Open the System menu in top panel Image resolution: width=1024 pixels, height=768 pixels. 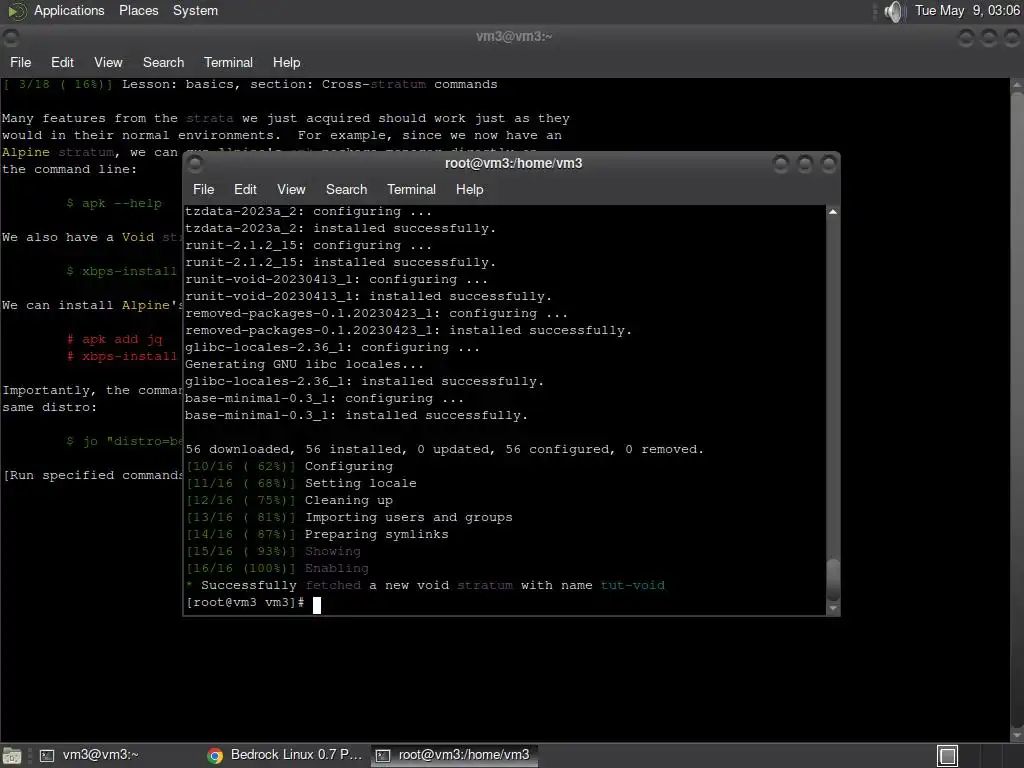click(x=195, y=10)
